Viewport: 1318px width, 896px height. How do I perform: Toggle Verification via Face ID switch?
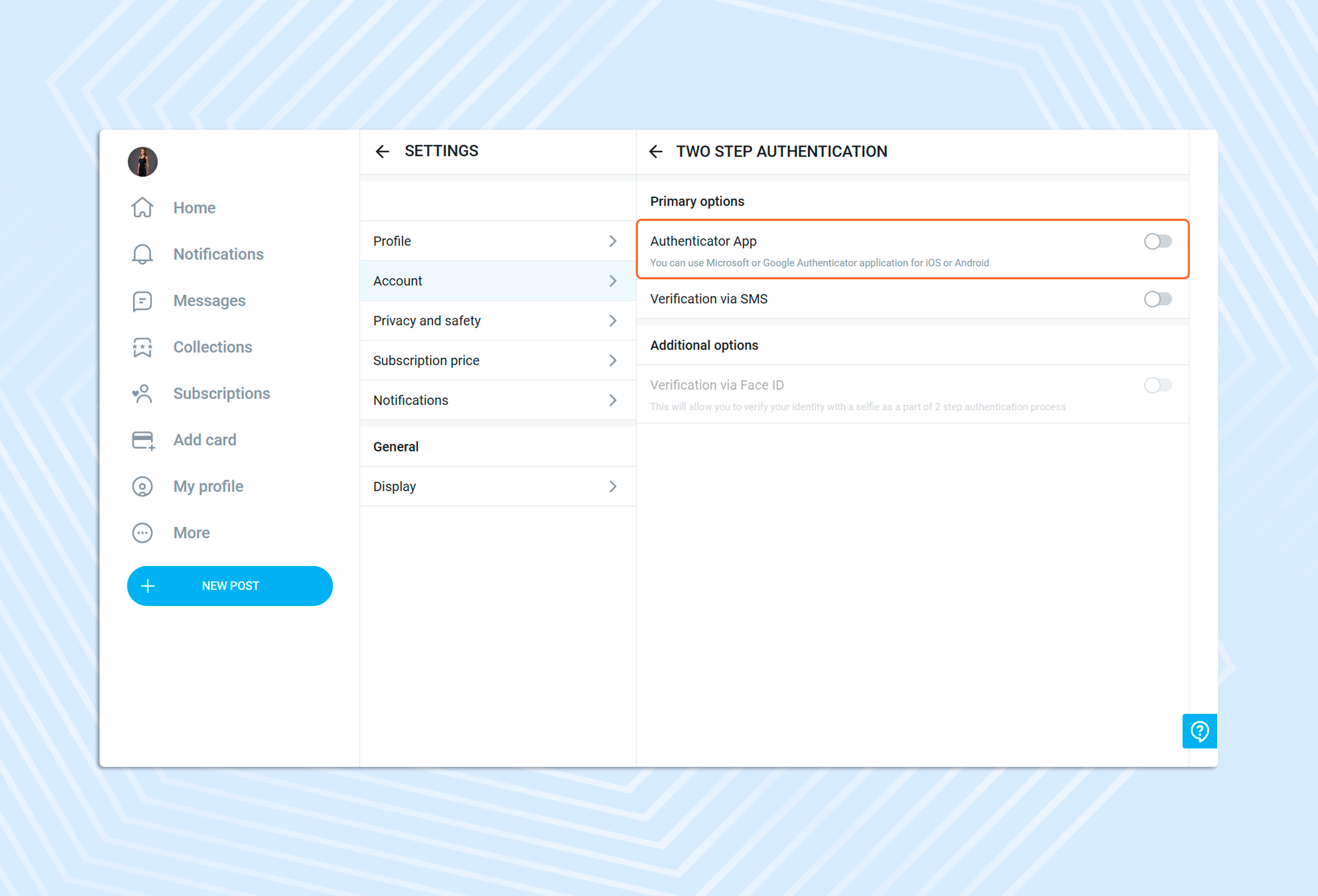pos(1158,386)
